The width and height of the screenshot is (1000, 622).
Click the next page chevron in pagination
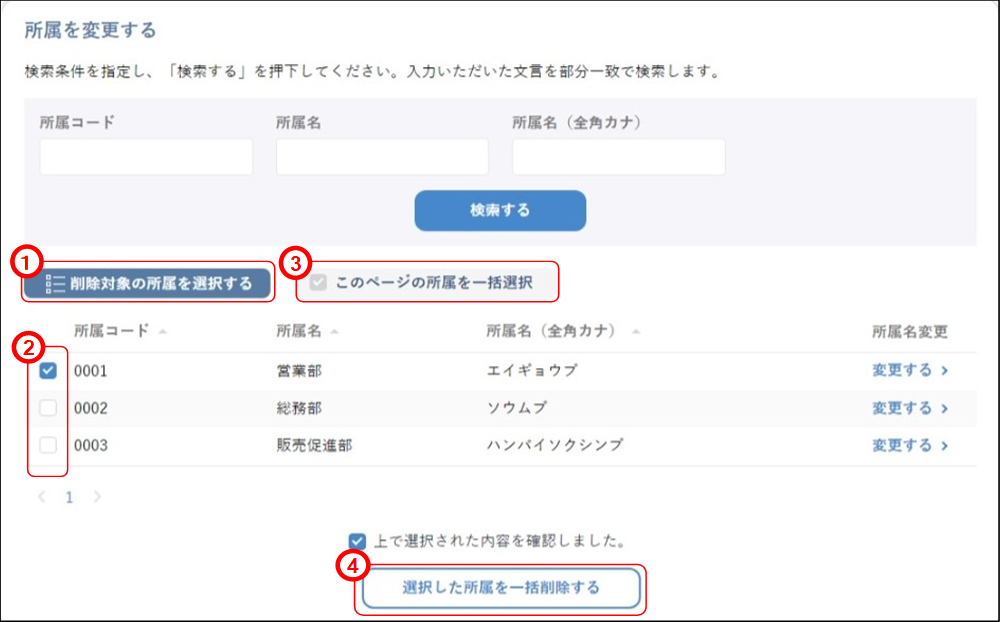97,497
